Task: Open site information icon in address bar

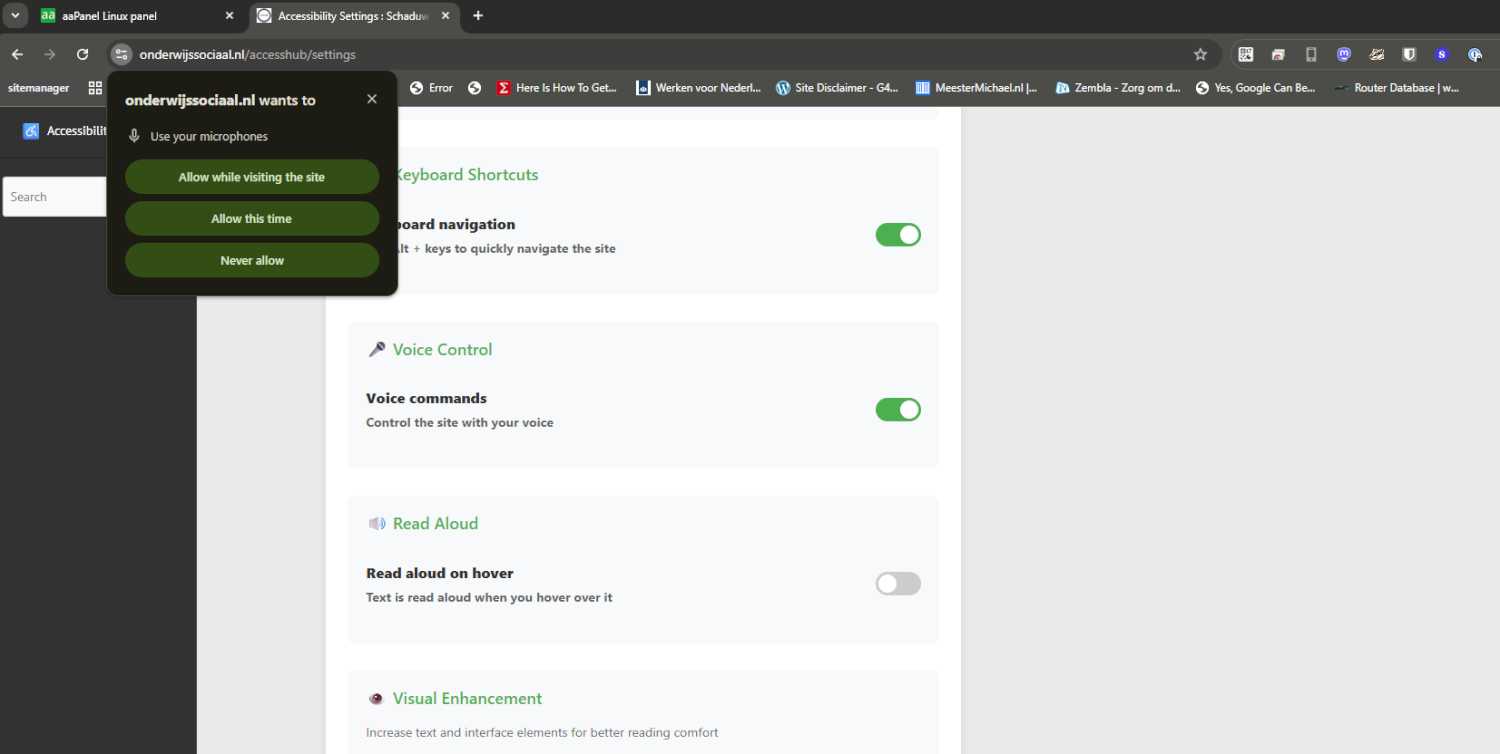Action: pos(121,55)
